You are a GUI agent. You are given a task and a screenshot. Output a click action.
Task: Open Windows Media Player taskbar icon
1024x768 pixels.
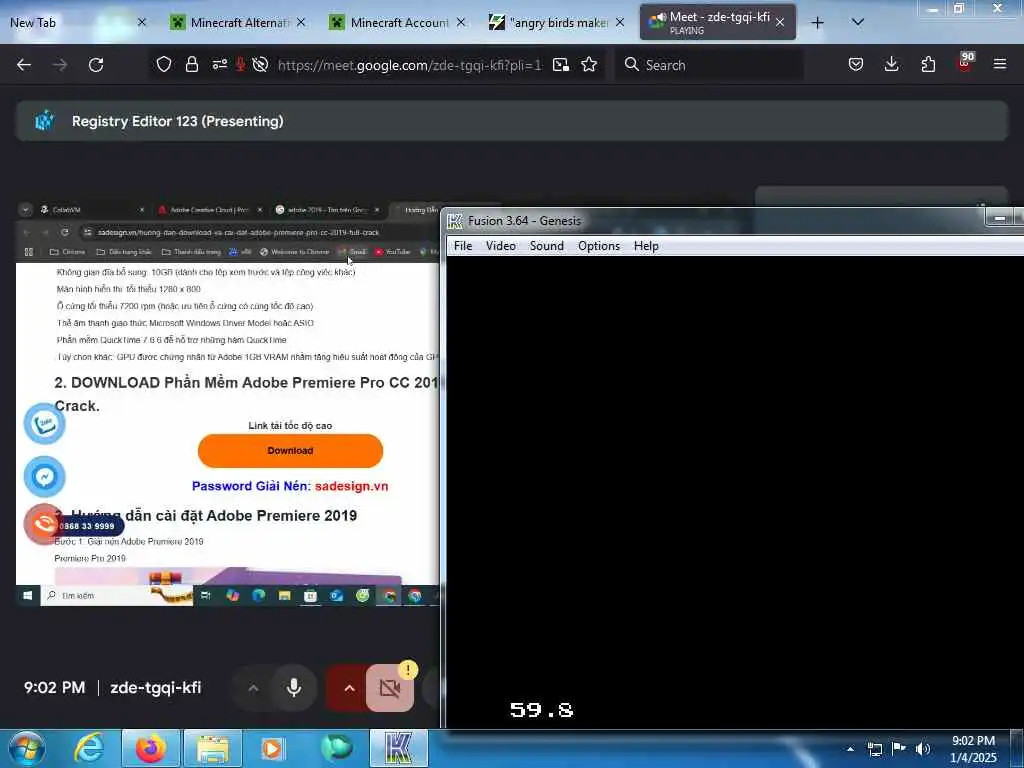pyautogui.click(x=272, y=749)
